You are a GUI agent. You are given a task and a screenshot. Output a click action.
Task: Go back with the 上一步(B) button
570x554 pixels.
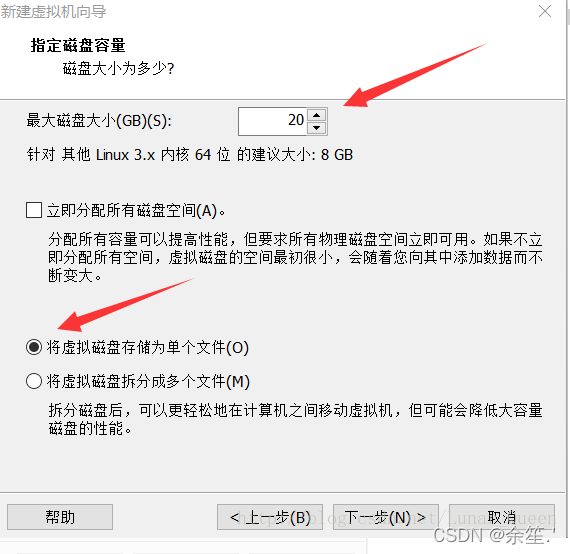(x=270, y=517)
